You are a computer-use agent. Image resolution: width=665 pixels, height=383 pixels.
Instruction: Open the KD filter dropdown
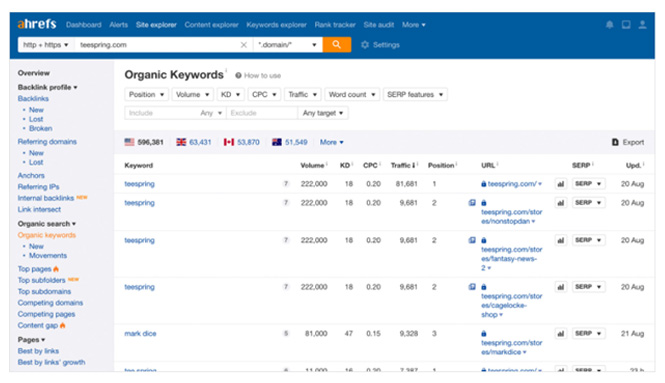click(230, 95)
